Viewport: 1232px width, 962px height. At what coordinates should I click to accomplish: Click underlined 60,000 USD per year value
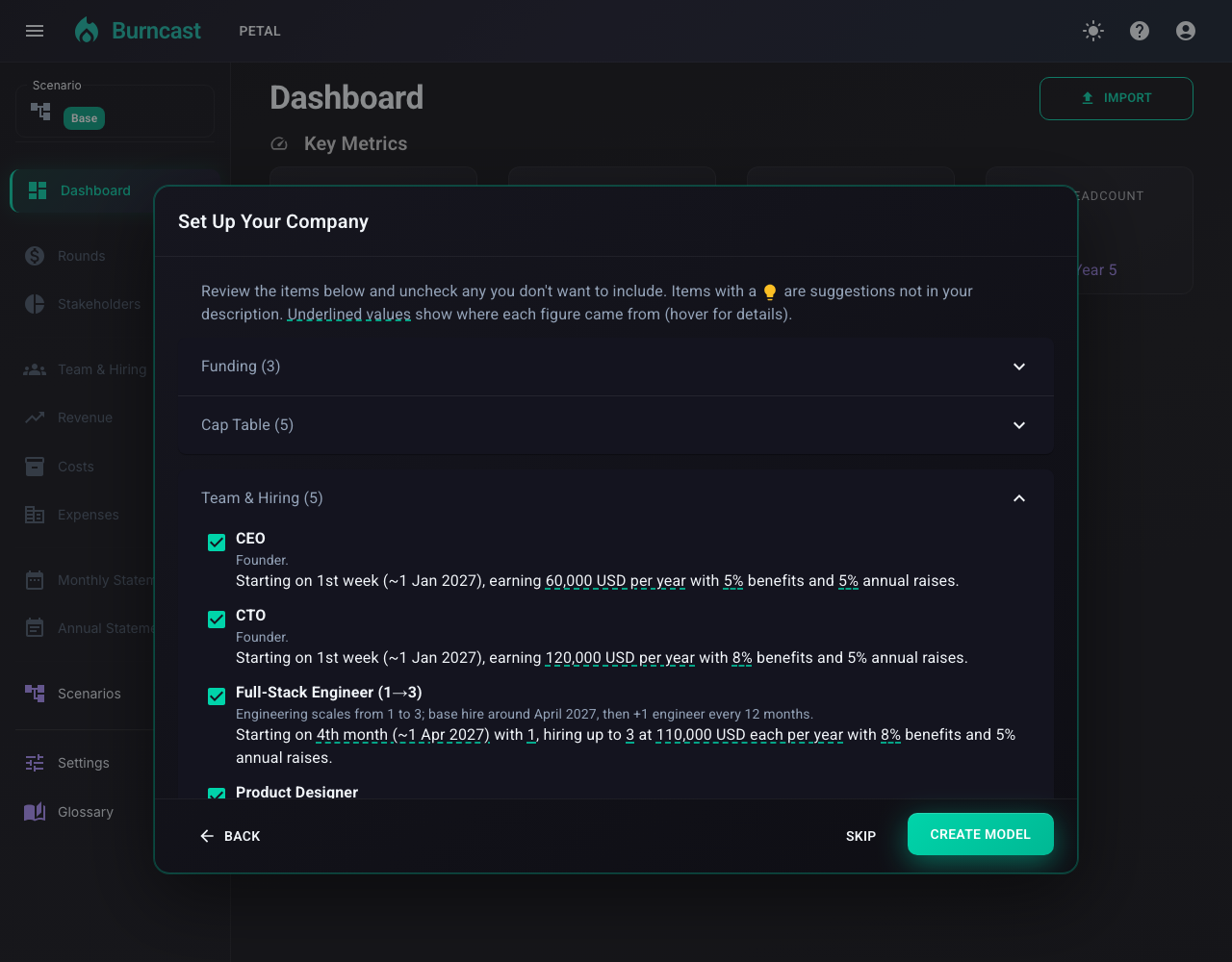tap(616, 581)
